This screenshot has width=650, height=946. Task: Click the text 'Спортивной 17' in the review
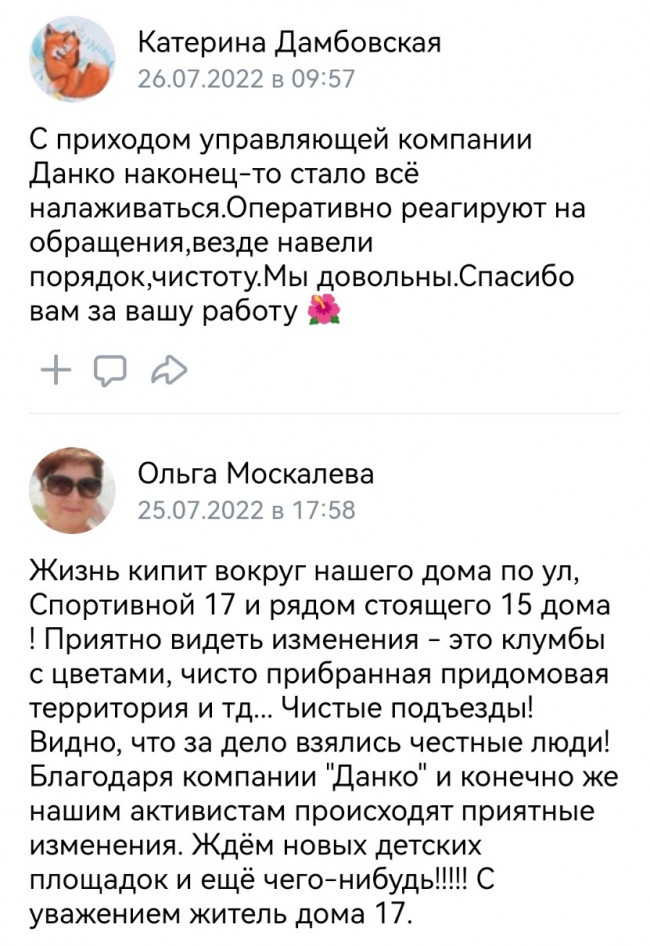coord(131,605)
